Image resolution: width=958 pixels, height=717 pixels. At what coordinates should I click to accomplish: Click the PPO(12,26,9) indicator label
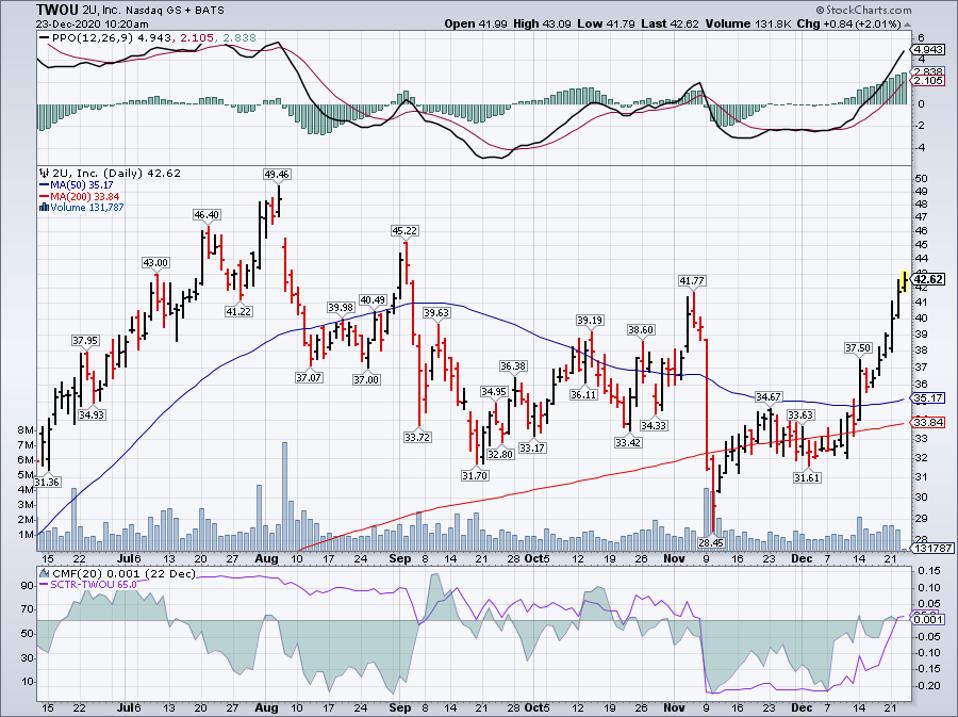coord(93,38)
